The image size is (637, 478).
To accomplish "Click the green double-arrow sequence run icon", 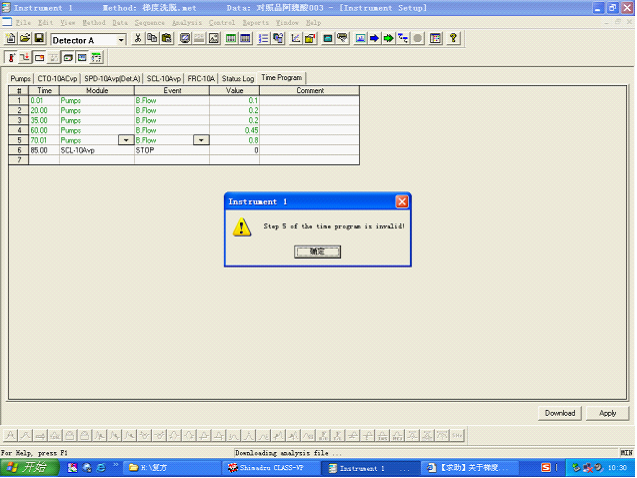I will 388,39.
